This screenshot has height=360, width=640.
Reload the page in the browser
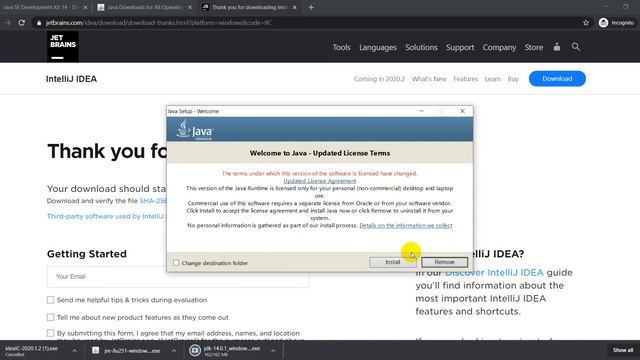[x=22, y=23]
